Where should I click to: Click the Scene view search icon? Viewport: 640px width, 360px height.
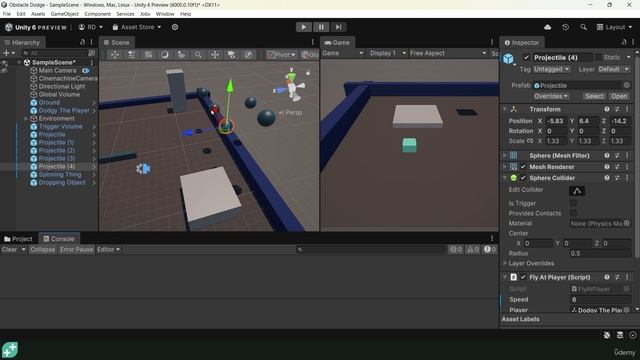pos(198,54)
